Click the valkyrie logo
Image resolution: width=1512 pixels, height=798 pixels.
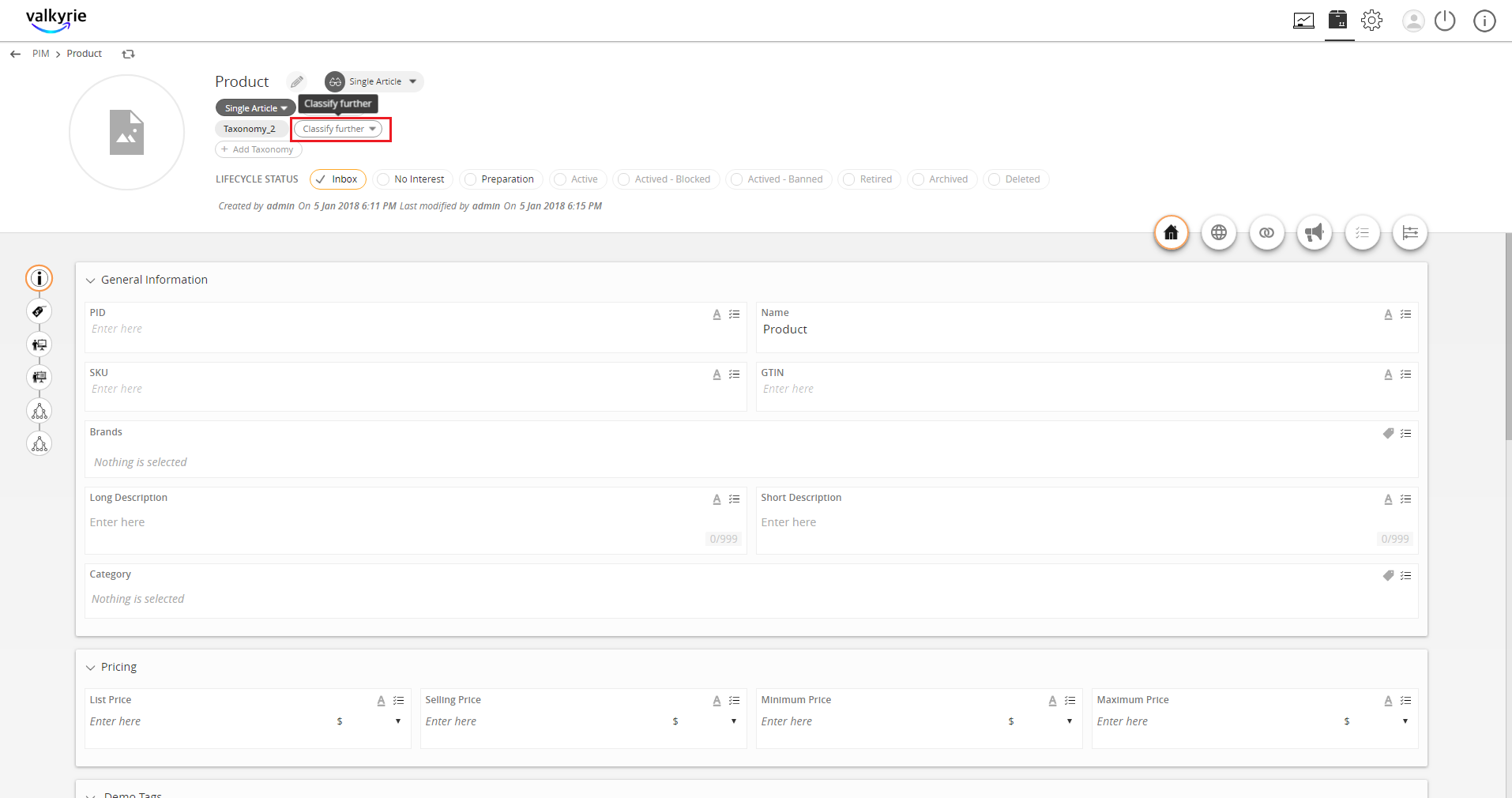(56, 20)
